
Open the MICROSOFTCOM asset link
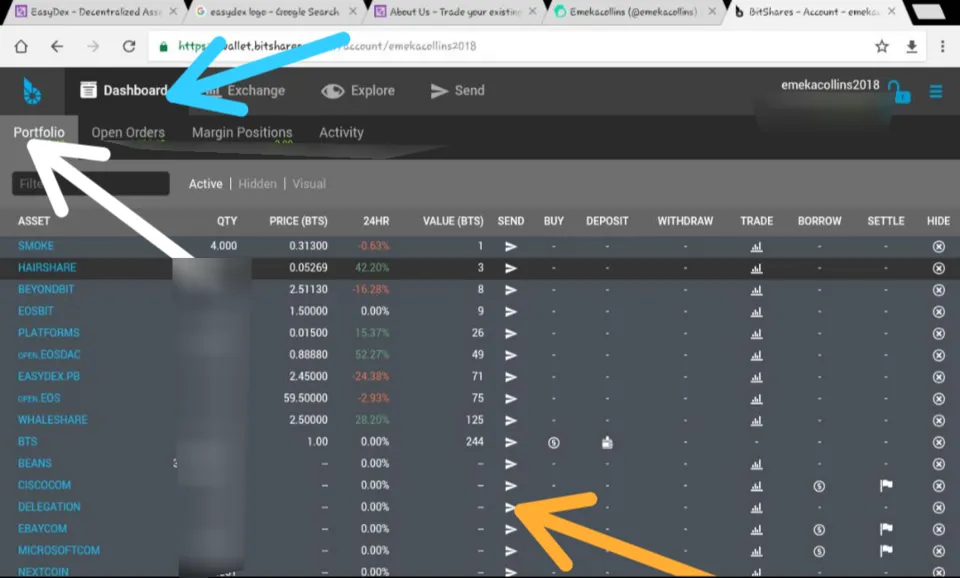pos(59,550)
